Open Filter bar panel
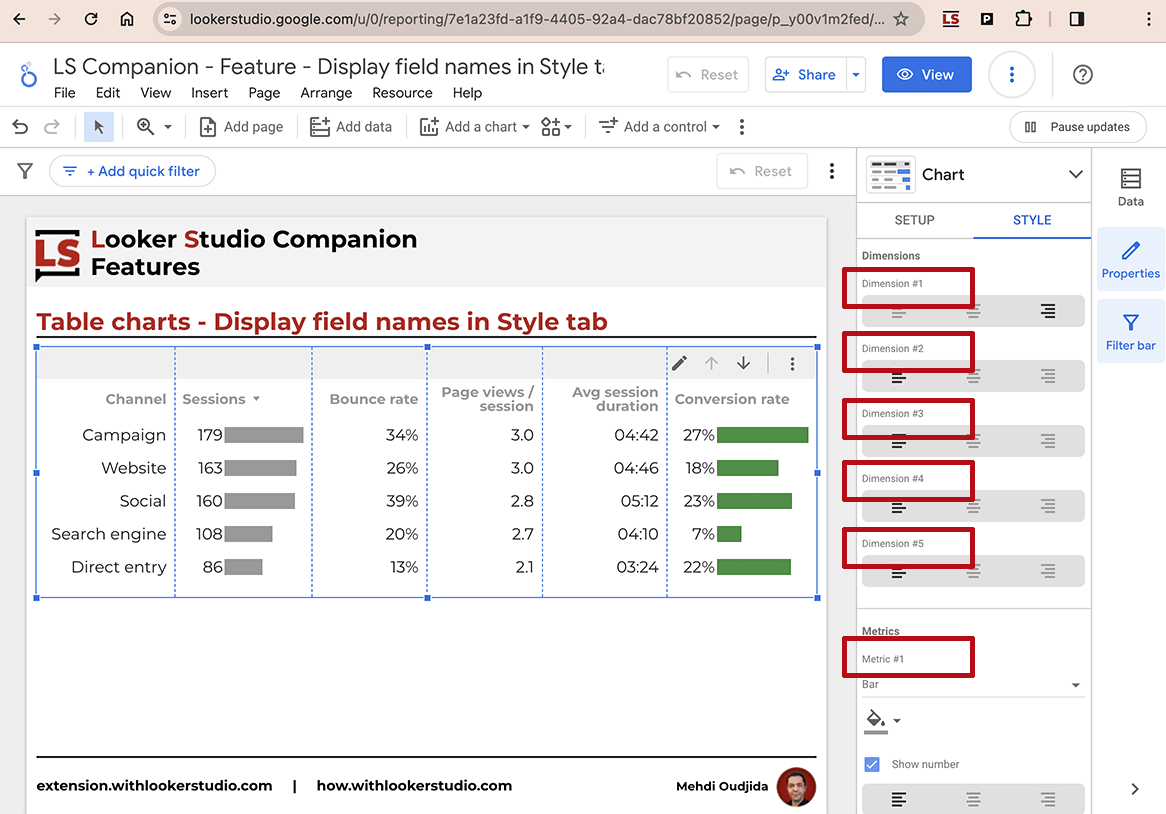The image size is (1166, 814). pyautogui.click(x=1130, y=332)
